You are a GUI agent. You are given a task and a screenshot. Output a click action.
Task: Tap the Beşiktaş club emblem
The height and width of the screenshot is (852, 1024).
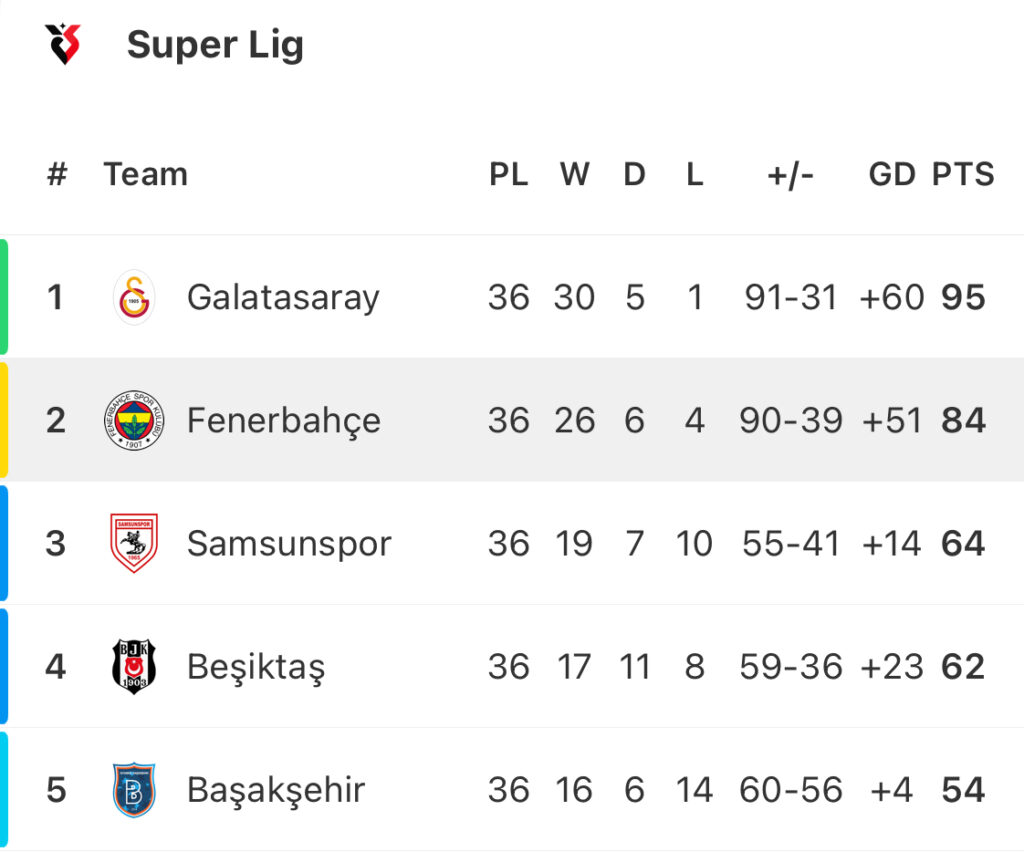point(134,666)
